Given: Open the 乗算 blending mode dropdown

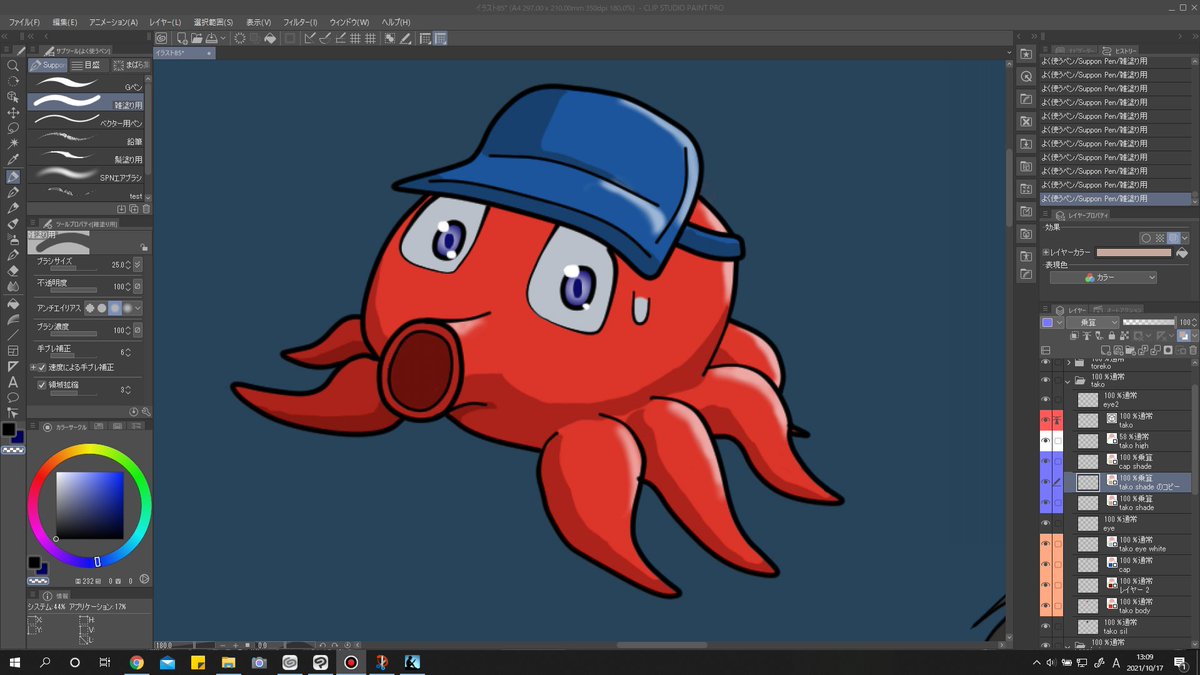Looking at the screenshot, I should [1092, 323].
